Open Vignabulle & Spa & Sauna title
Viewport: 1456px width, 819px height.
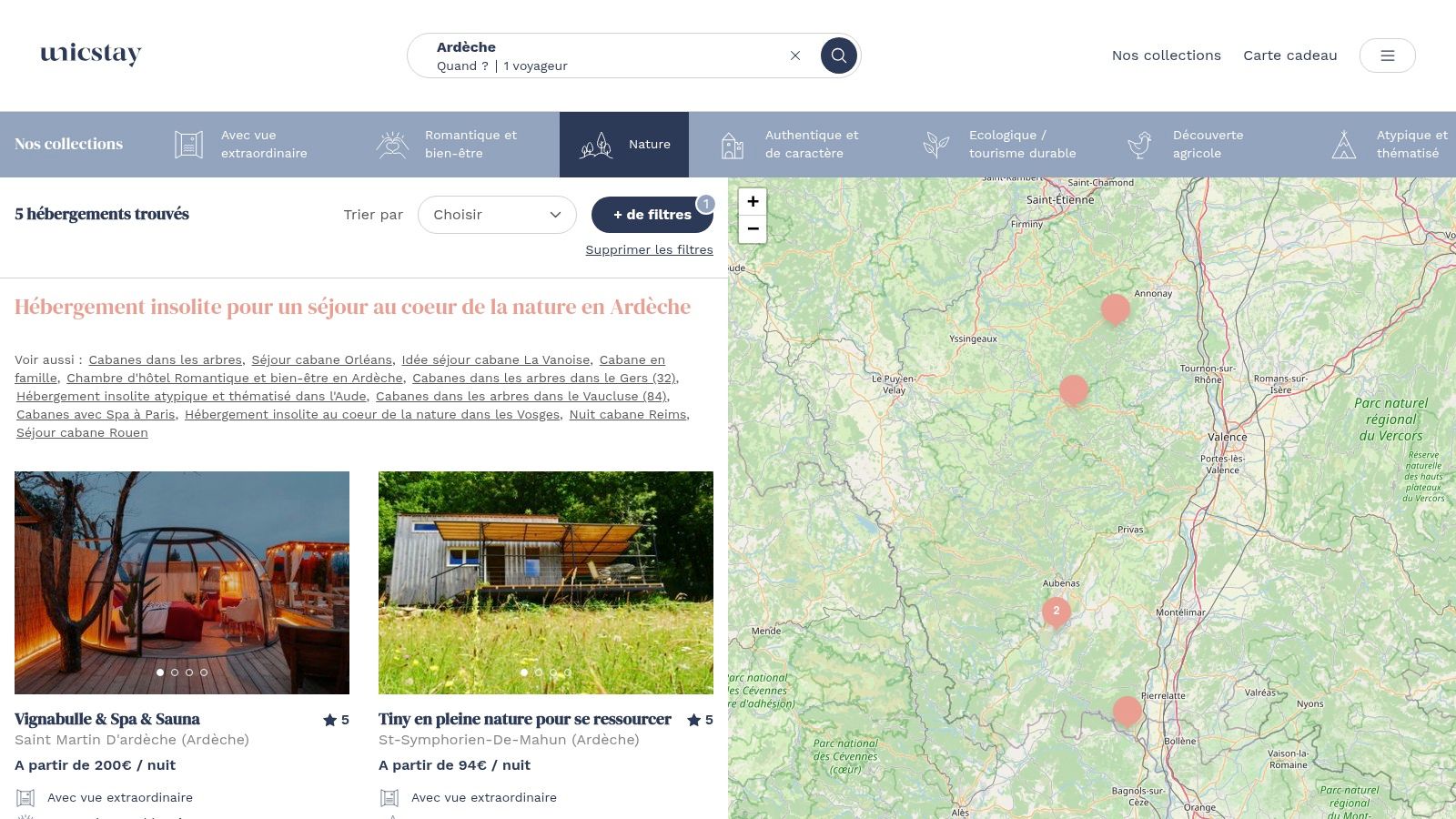tap(107, 719)
